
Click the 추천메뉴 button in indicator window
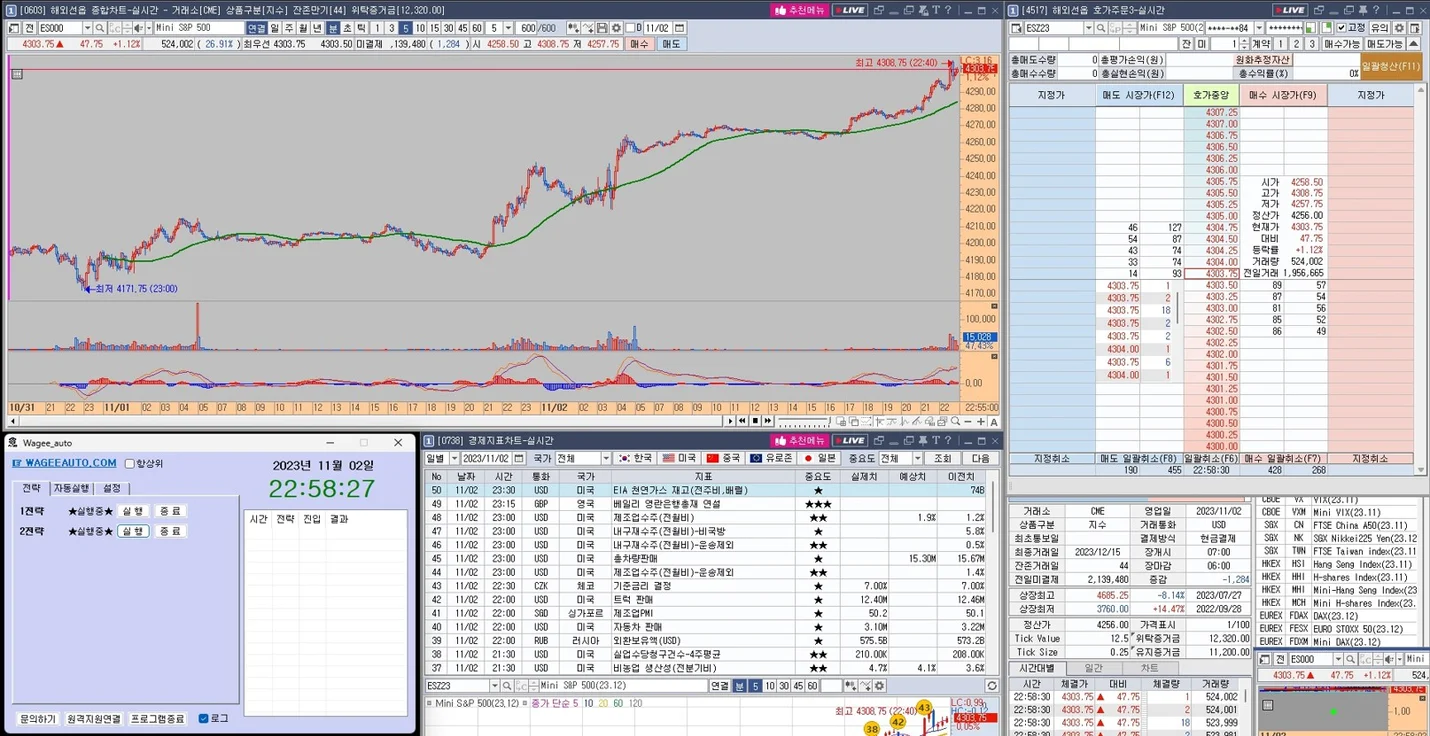point(799,440)
